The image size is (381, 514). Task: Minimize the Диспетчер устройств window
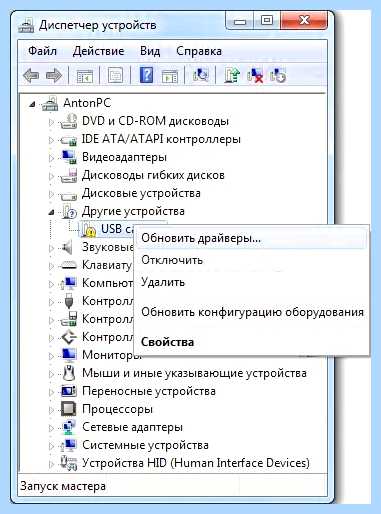[239, 21]
